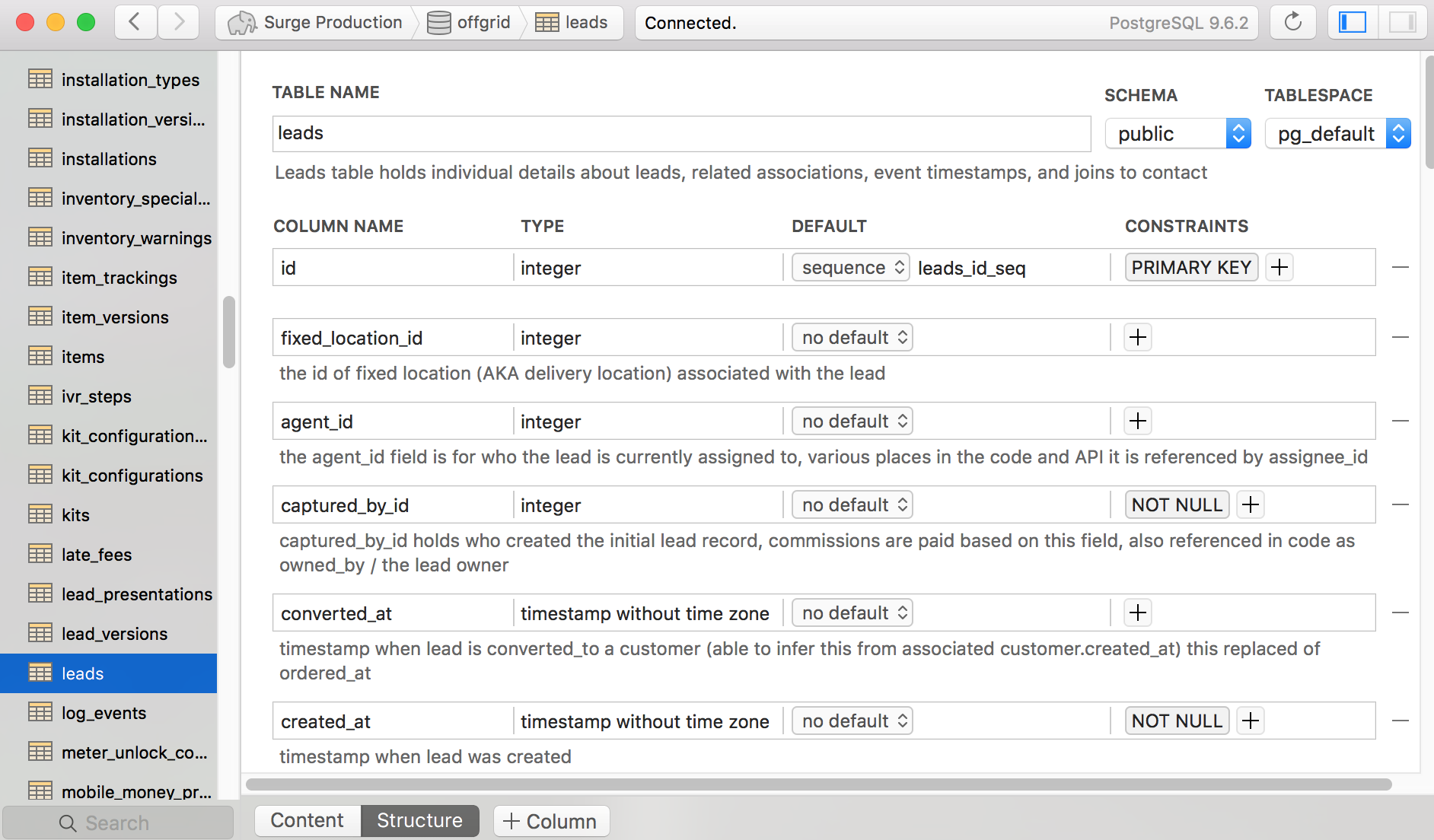Image resolution: width=1434 pixels, height=840 pixels.
Task: Select the inventory_warnings table
Action: tap(109, 237)
